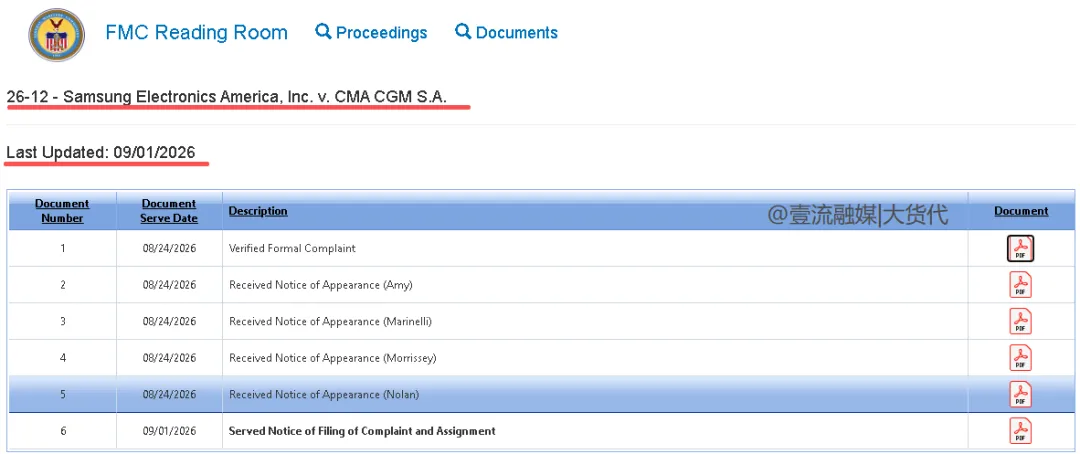Go to FMC Reading Room home
Screen dimensions: 1080x454
(x=196, y=32)
